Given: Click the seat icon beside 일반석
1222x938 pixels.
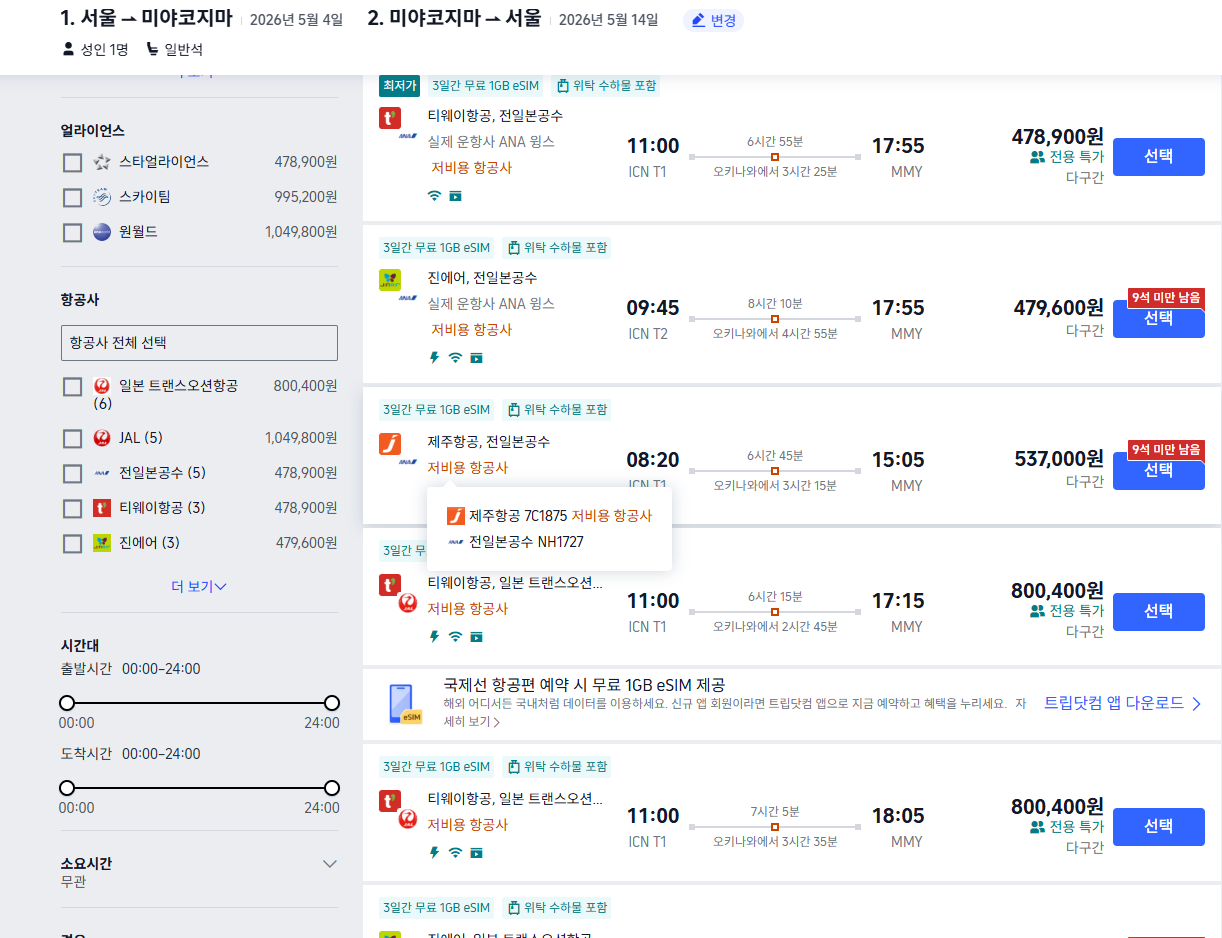Looking at the screenshot, I should click(152, 49).
